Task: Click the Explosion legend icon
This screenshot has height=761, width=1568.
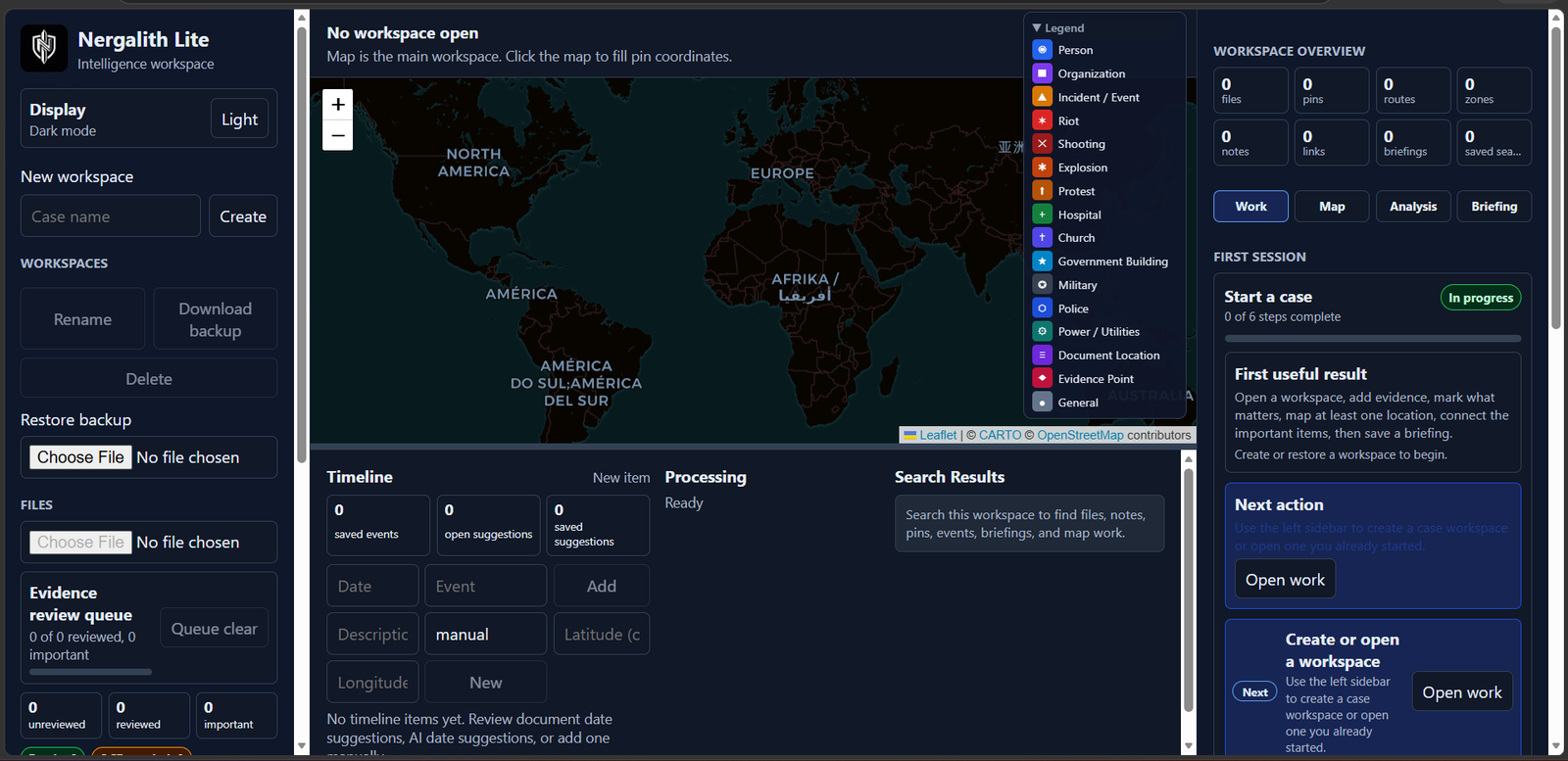Action: pyautogui.click(x=1043, y=167)
